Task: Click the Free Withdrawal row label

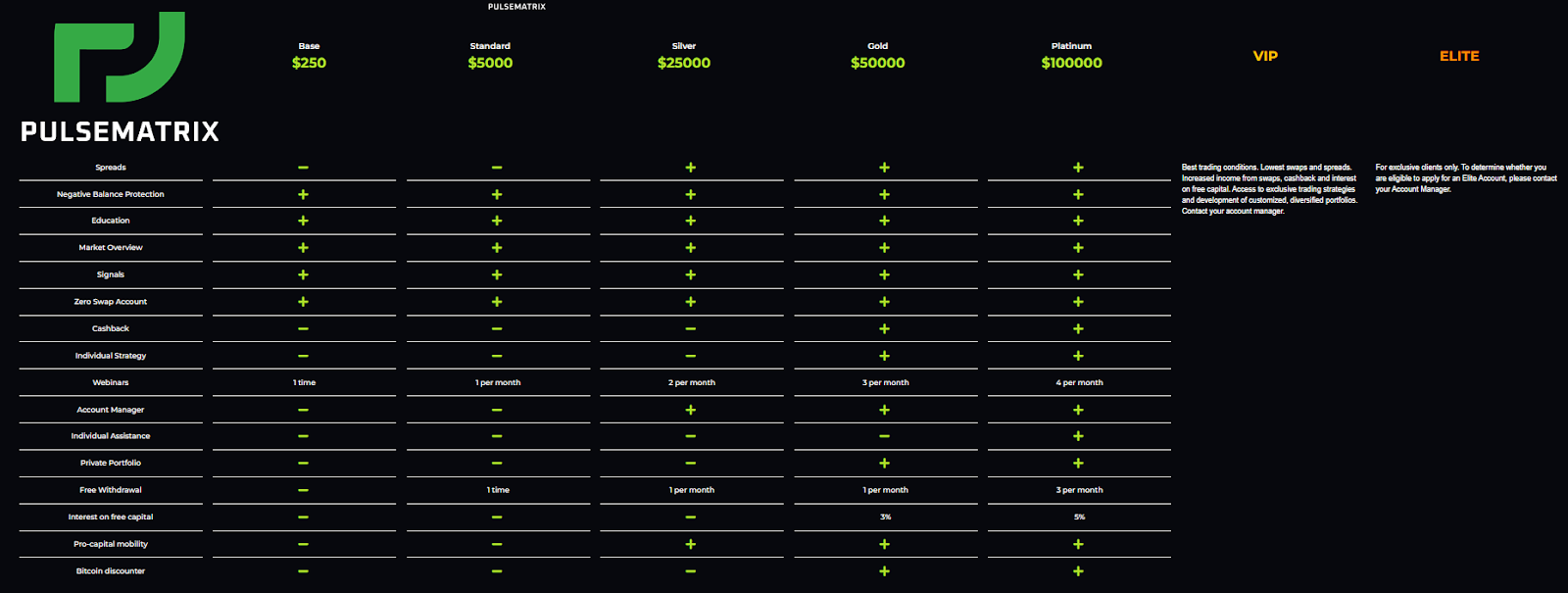Action: point(111,490)
